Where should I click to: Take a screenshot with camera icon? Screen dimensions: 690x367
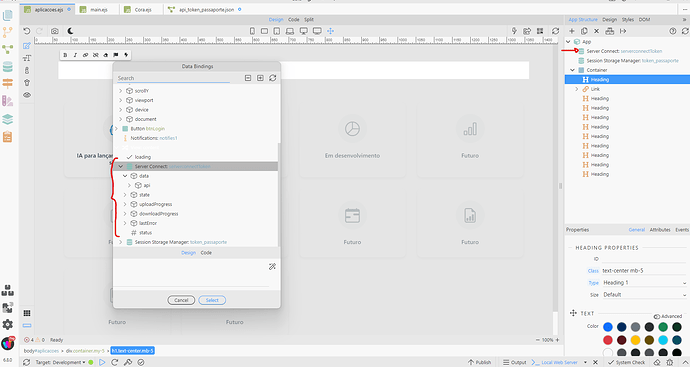(x=55, y=31)
